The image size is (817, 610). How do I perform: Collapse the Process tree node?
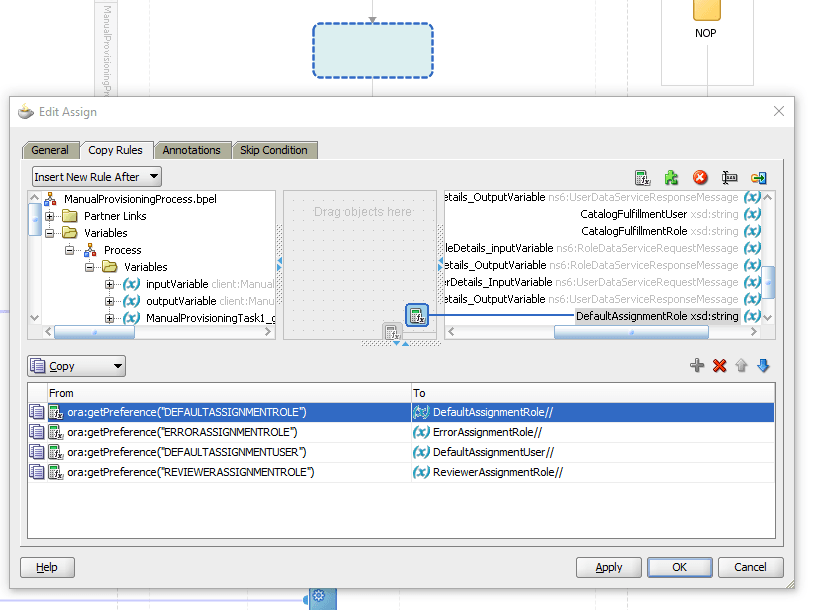[70, 250]
